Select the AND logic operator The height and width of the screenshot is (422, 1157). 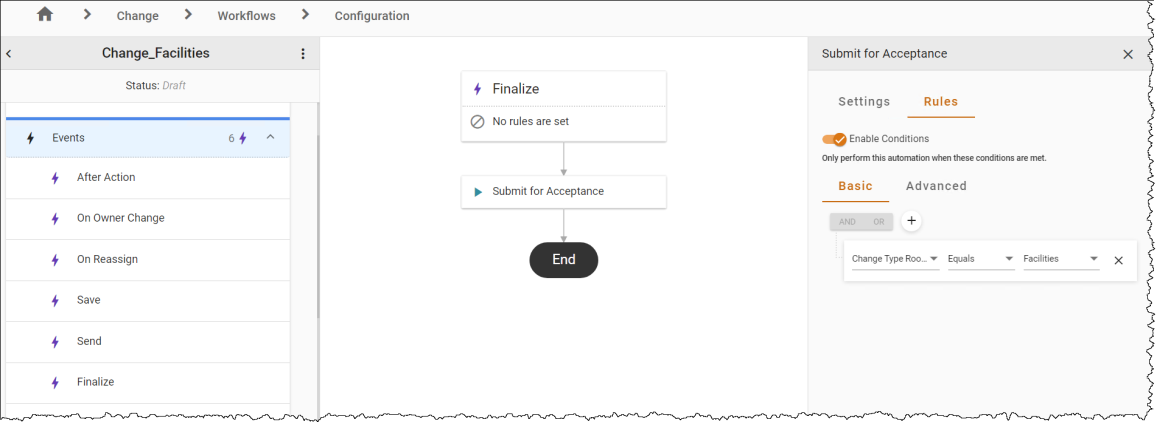click(847, 221)
